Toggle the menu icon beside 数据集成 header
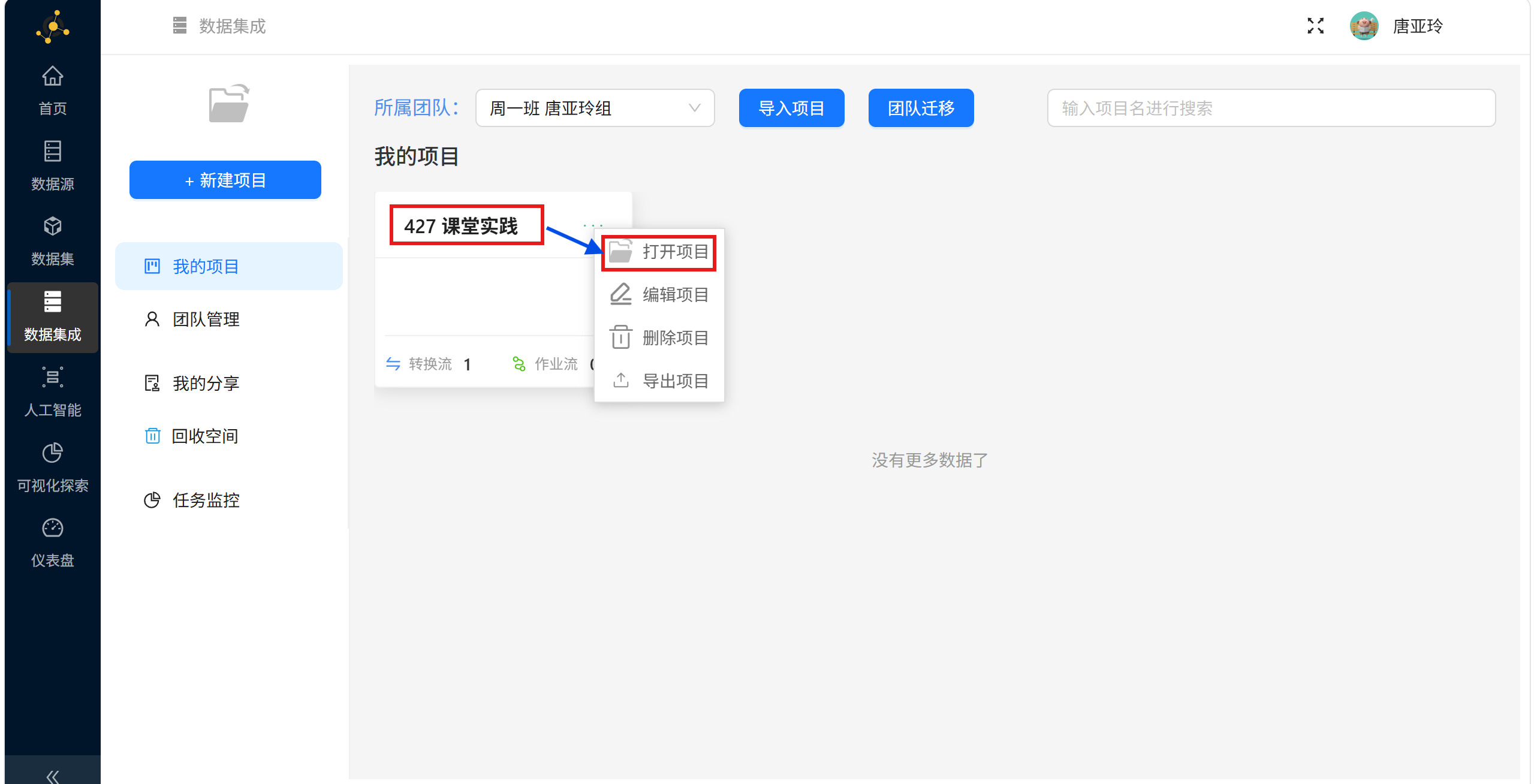The image size is (1534, 784). [179, 26]
